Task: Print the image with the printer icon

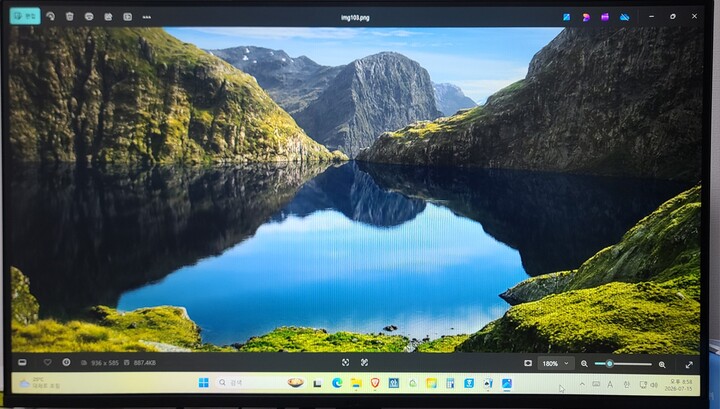Action: (x=89, y=17)
